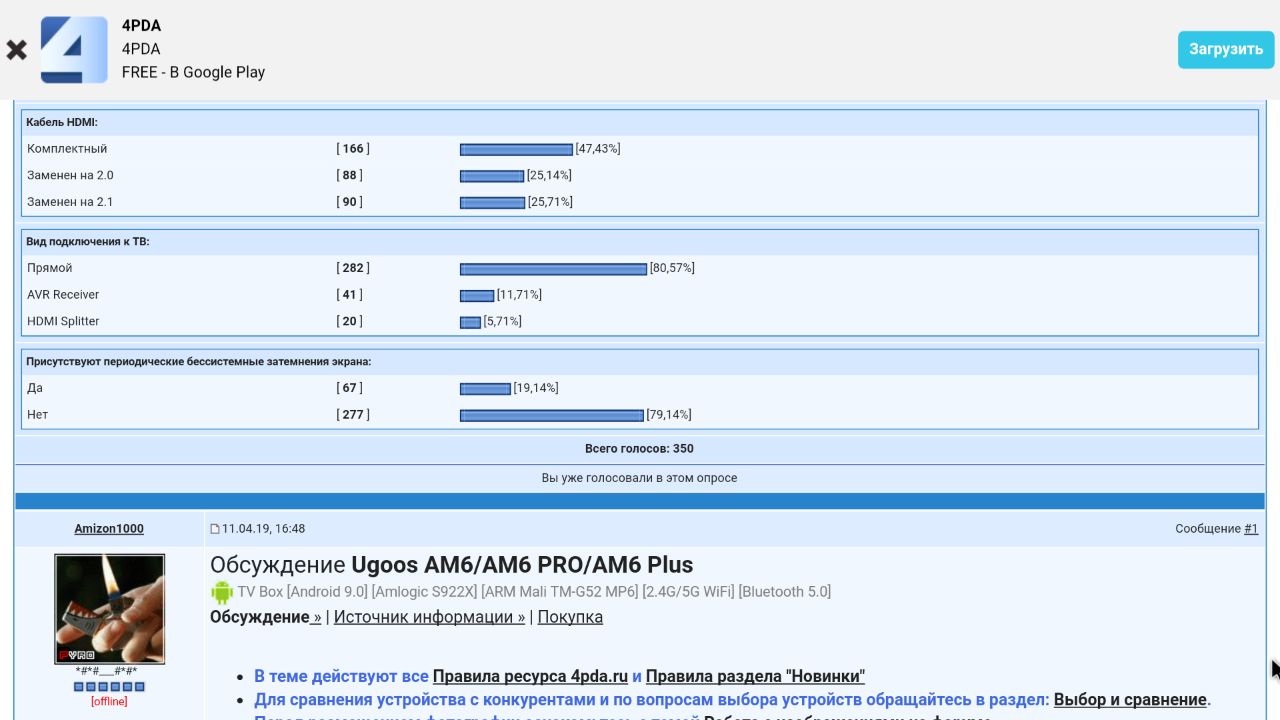Click the Заменен на 2.0 poll row text
This screenshot has height=720, width=1280.
70,175
